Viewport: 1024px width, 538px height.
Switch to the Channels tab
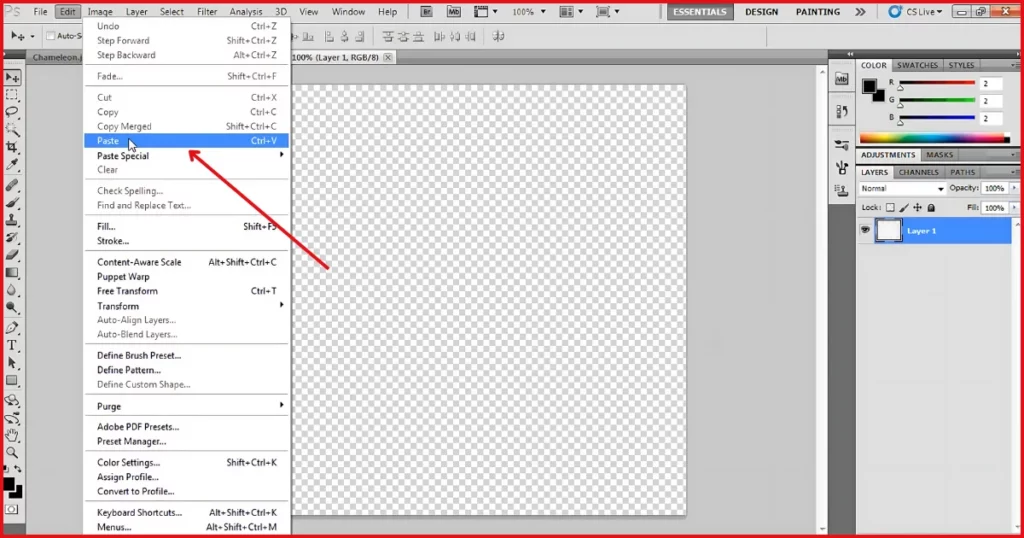[x=918, y=172]
